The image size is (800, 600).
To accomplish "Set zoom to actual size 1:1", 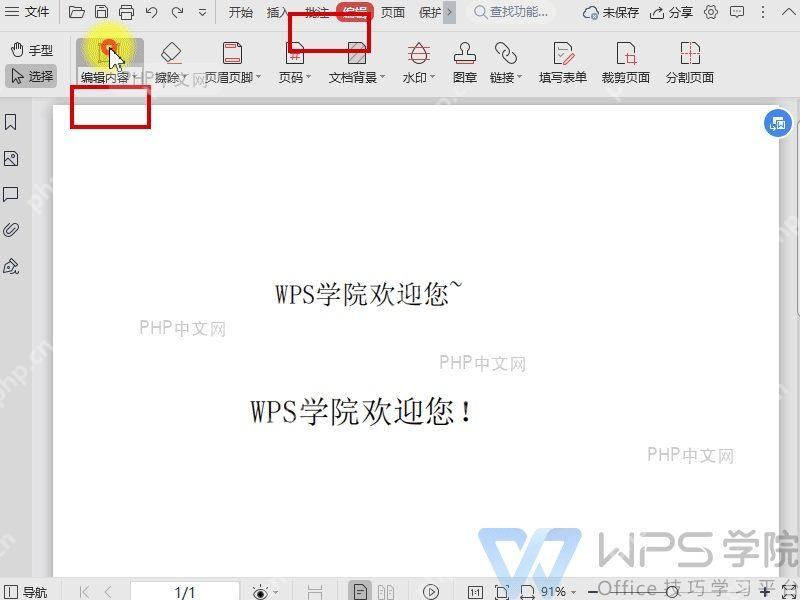I will point(475,592).
